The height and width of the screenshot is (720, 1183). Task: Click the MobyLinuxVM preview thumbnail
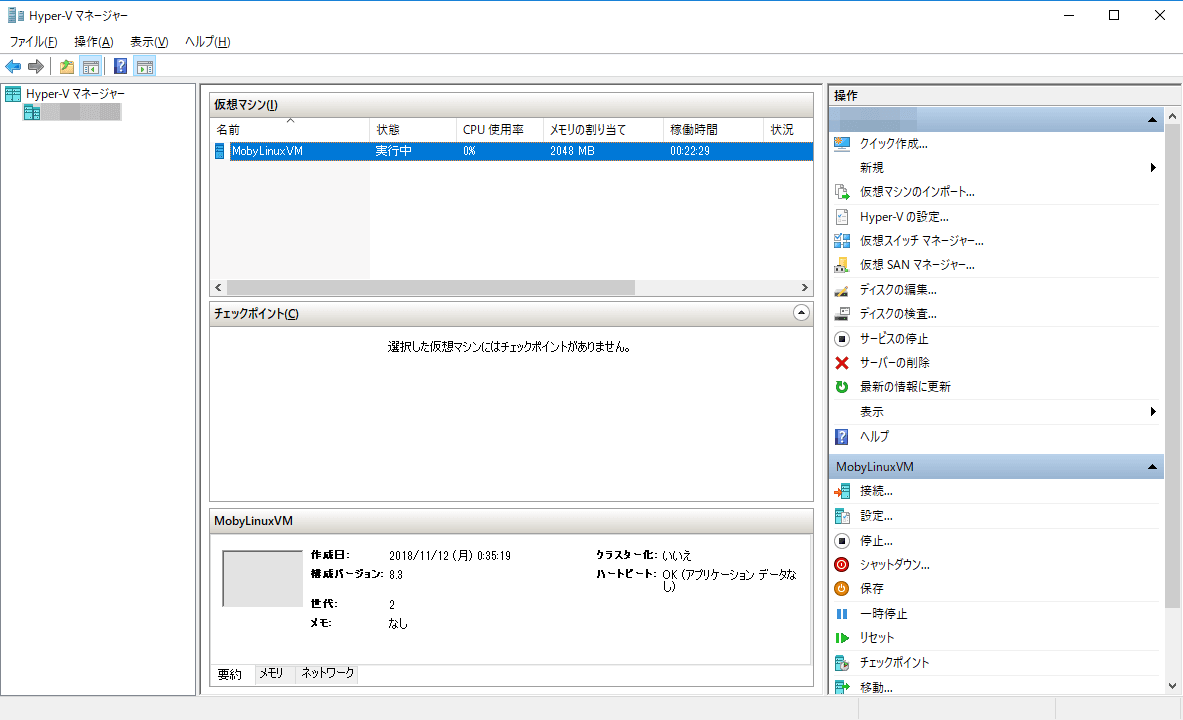pyautogui.click(x=262, y=579)
